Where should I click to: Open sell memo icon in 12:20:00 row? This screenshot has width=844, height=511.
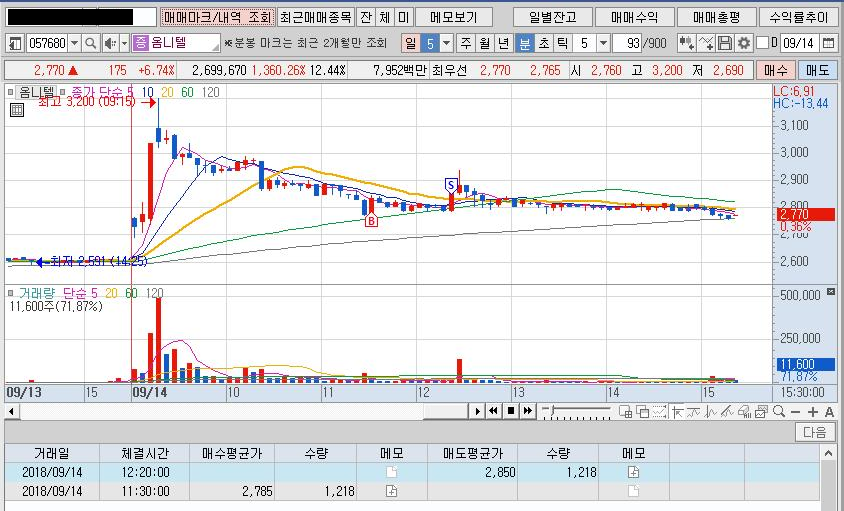pos(634,473)
